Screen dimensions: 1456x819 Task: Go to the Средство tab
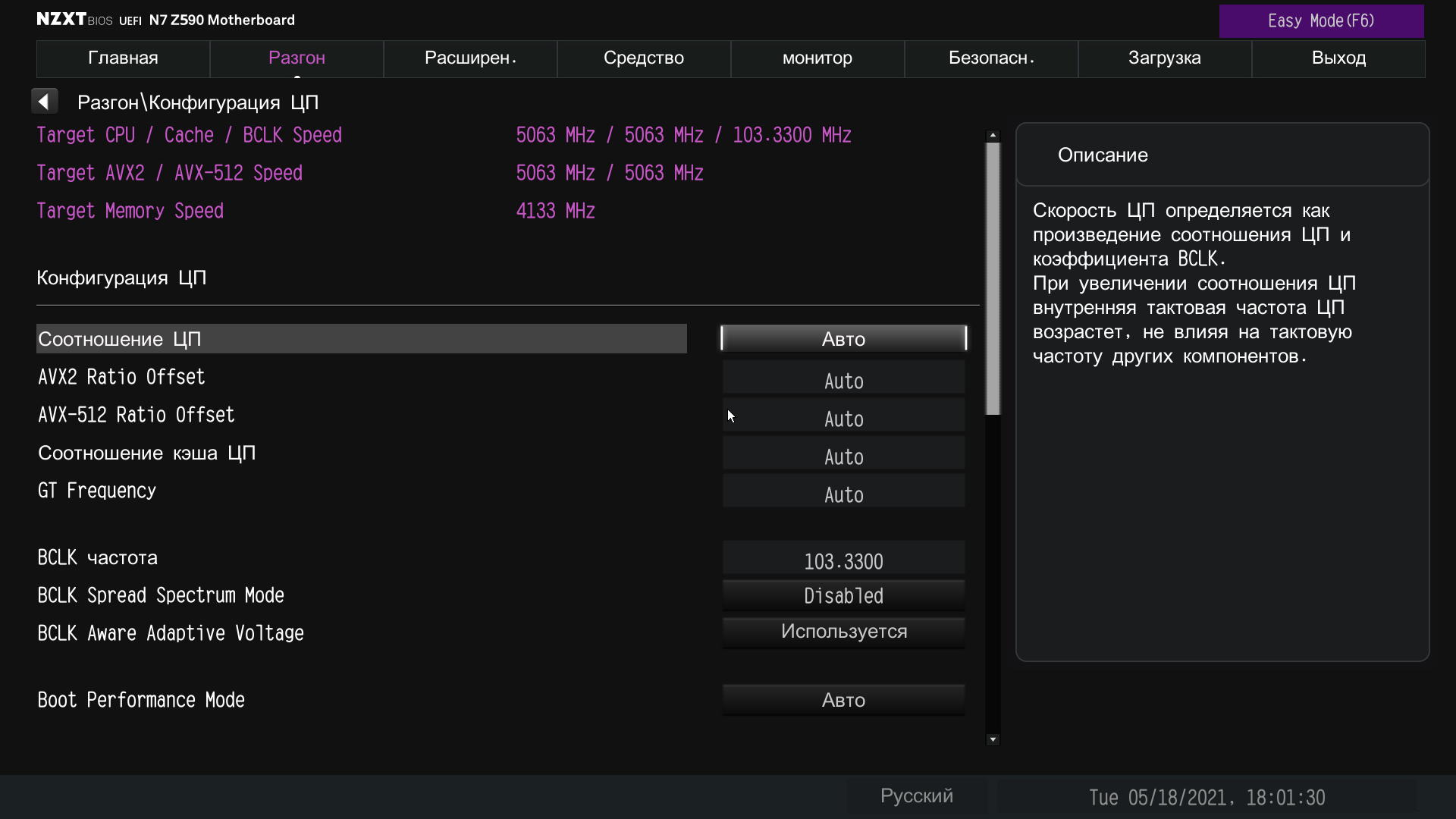click(x=644, y=58)
